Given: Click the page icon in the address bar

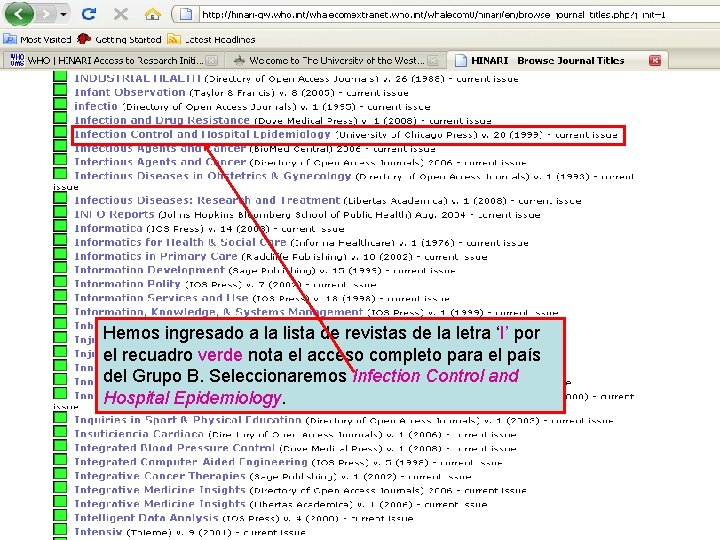Looking at the screenshot, I should 186,14.
